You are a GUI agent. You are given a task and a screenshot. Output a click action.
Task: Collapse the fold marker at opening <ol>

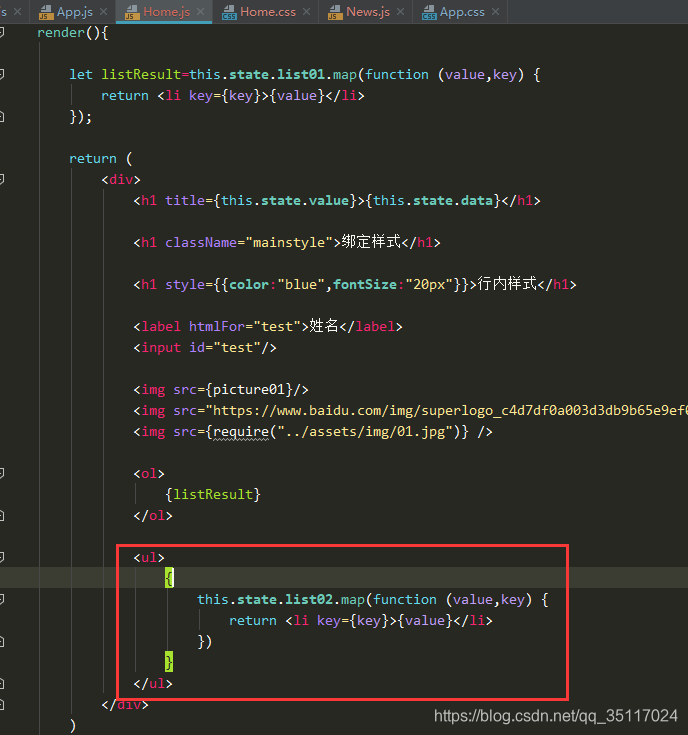(x=2, y=473)
